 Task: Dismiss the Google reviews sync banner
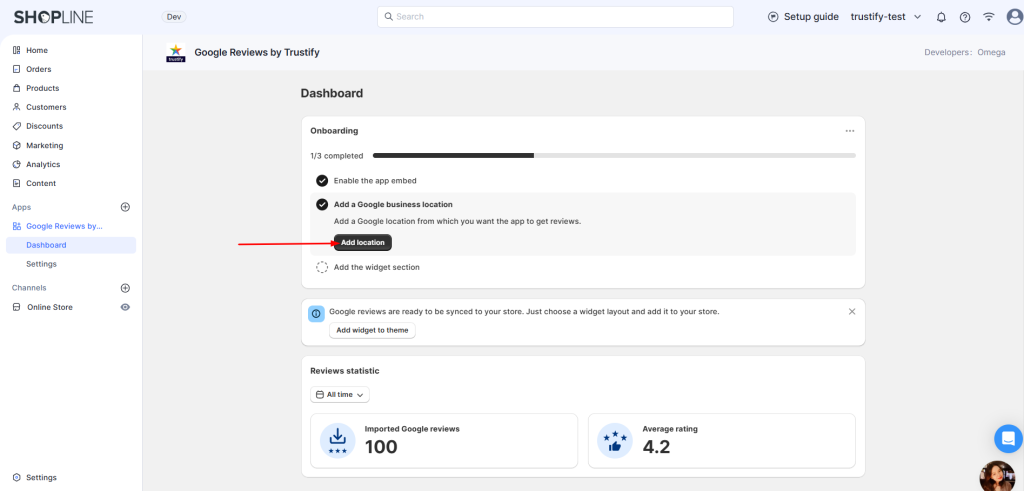[x=852, y=311]
